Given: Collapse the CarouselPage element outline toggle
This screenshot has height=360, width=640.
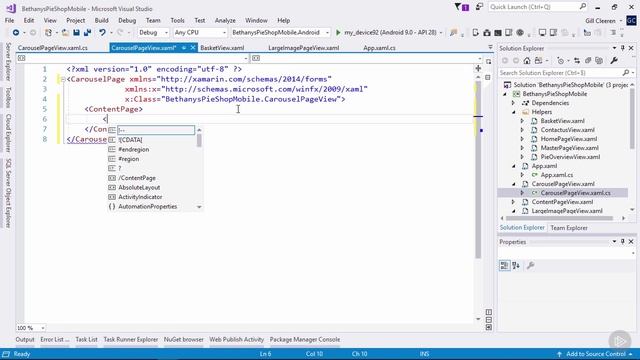Looking at the screenshot, I should click(x=63, y=79).
